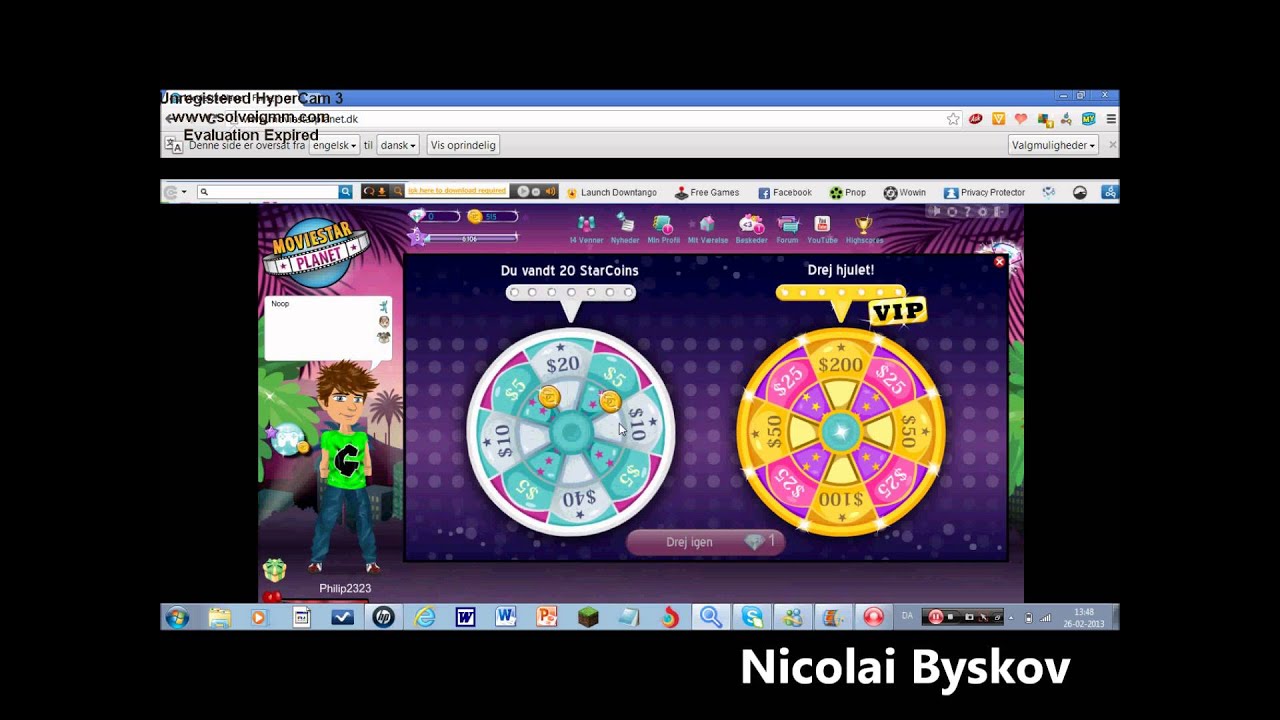Bookmark the page with star icon
1280x720 pixels.
953,119
